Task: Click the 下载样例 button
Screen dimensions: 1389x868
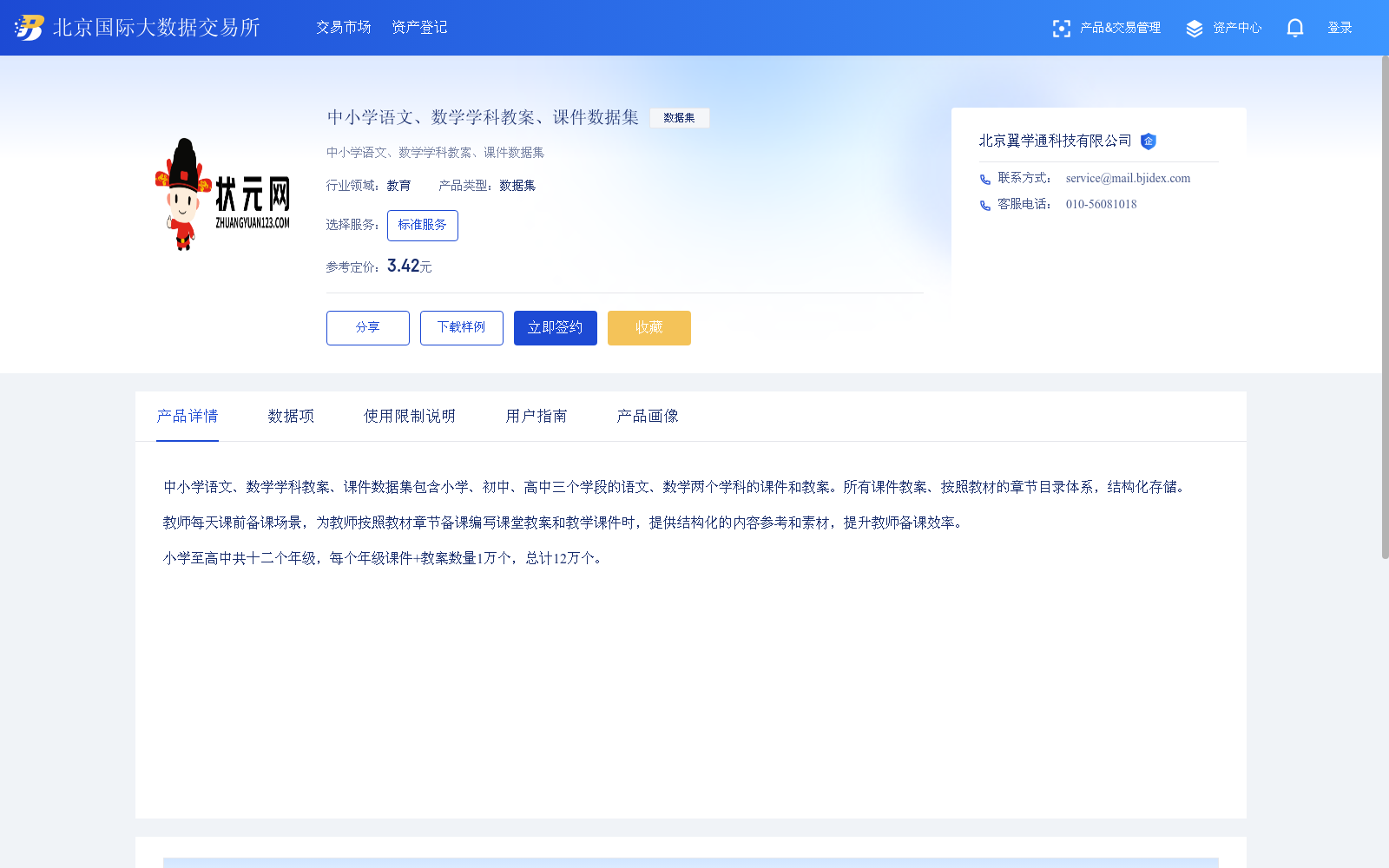Action: click(462, 328)
